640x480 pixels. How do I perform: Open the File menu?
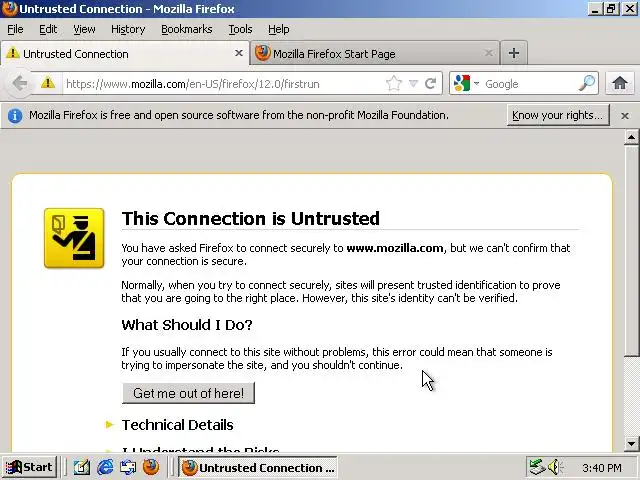(x=15, y=29)
